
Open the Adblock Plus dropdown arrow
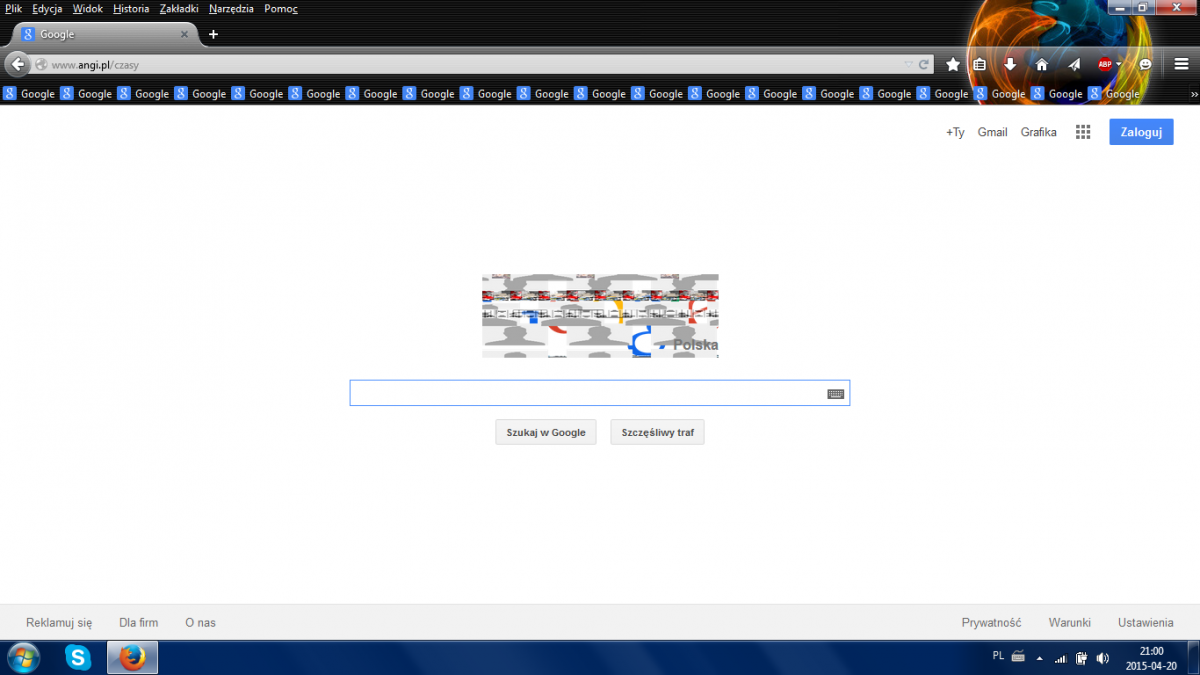tap(1119, 64)
